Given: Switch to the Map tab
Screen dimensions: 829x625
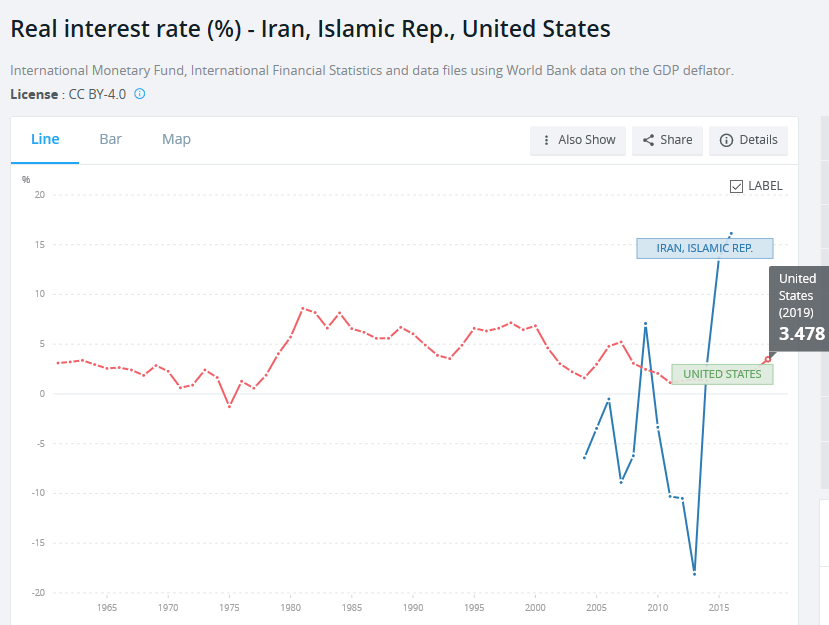Looking at the screenshot, I should point(176,139).
